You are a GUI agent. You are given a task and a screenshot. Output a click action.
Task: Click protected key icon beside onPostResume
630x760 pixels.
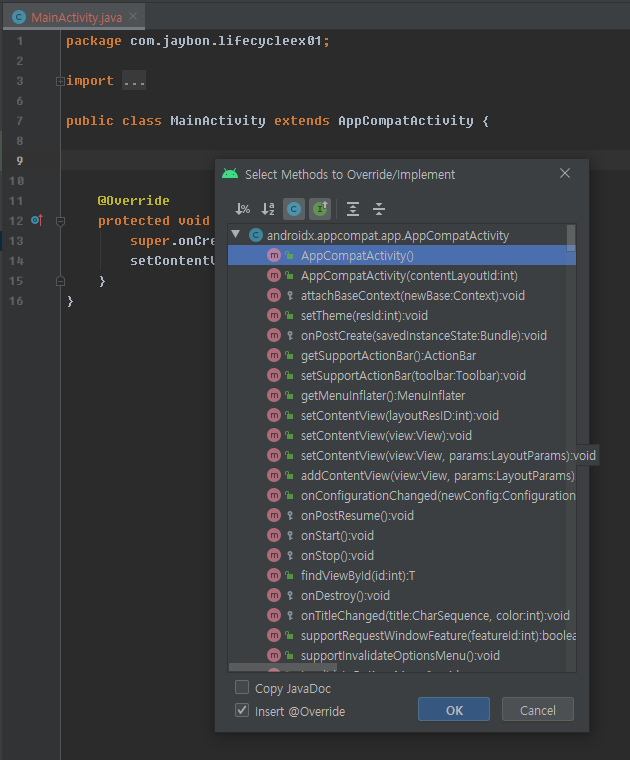coord(290,515)
